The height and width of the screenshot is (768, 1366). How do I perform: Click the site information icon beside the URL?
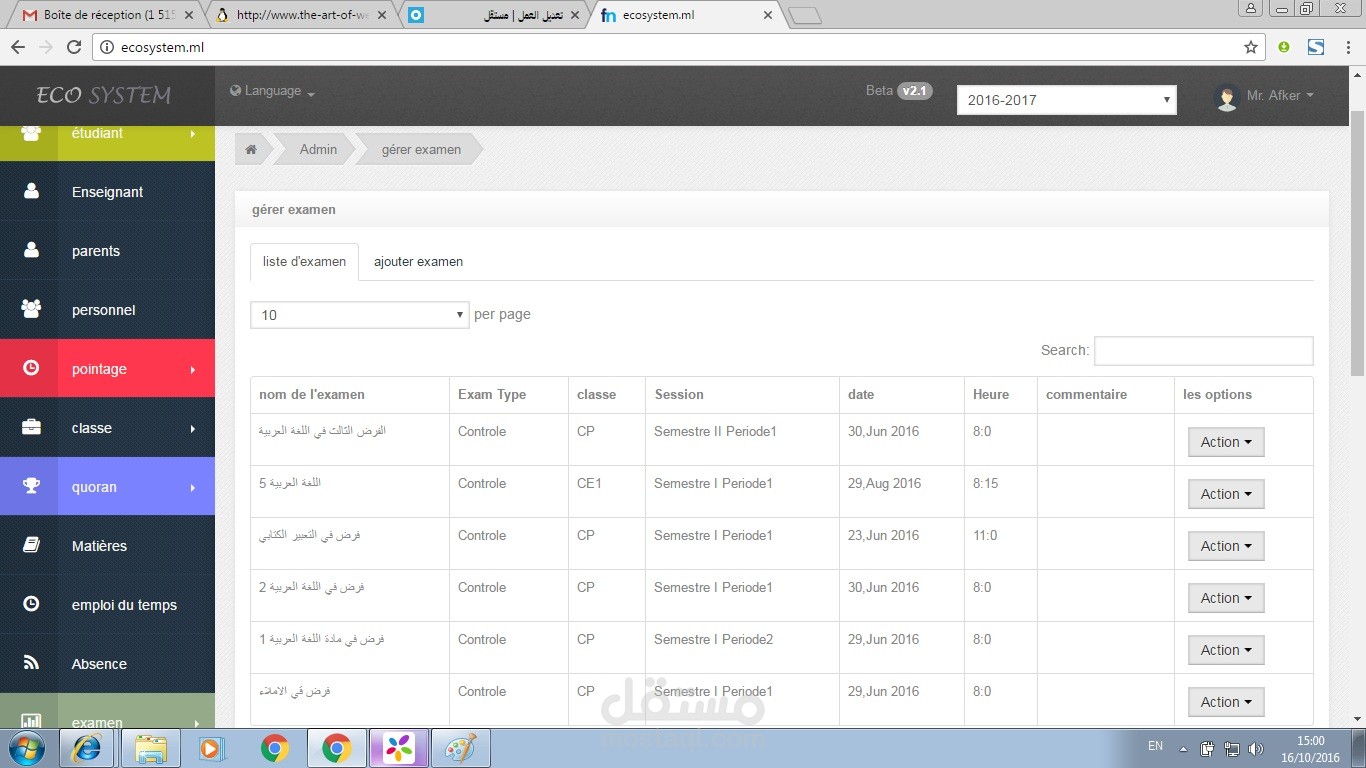(x=107, y=46)
